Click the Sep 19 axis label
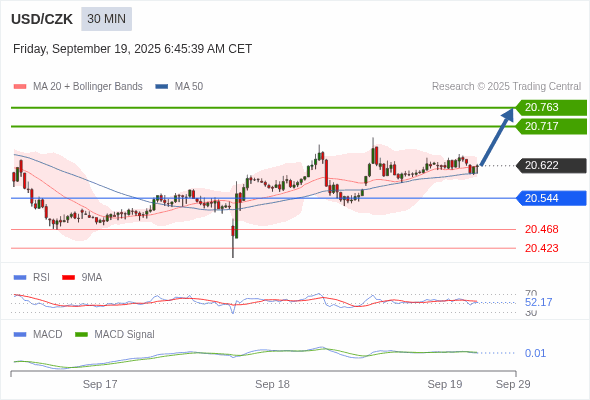Viewport: 590px width, 400px height. tap(445, 384)
